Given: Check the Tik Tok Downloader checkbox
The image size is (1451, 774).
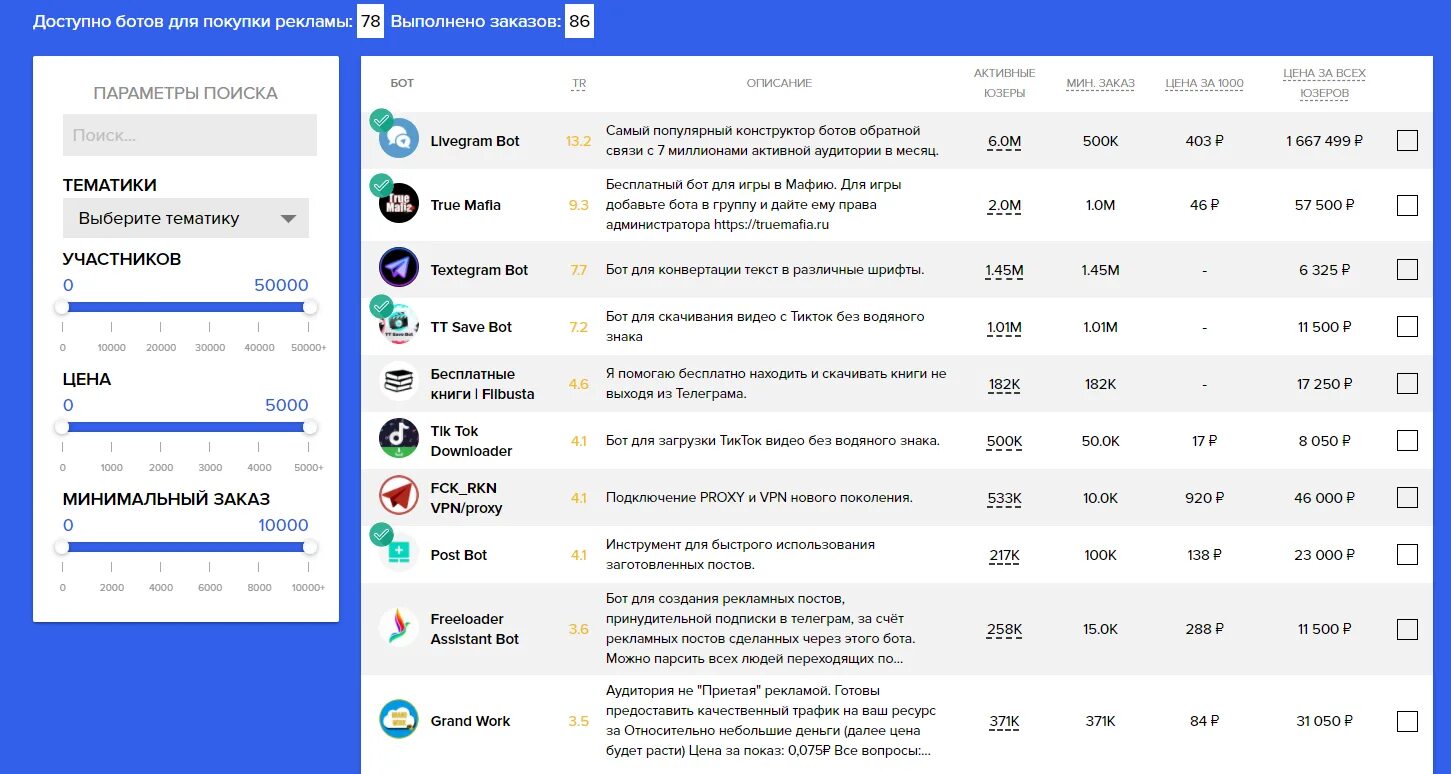Looking at the screenshot, I should point(1407,440).
